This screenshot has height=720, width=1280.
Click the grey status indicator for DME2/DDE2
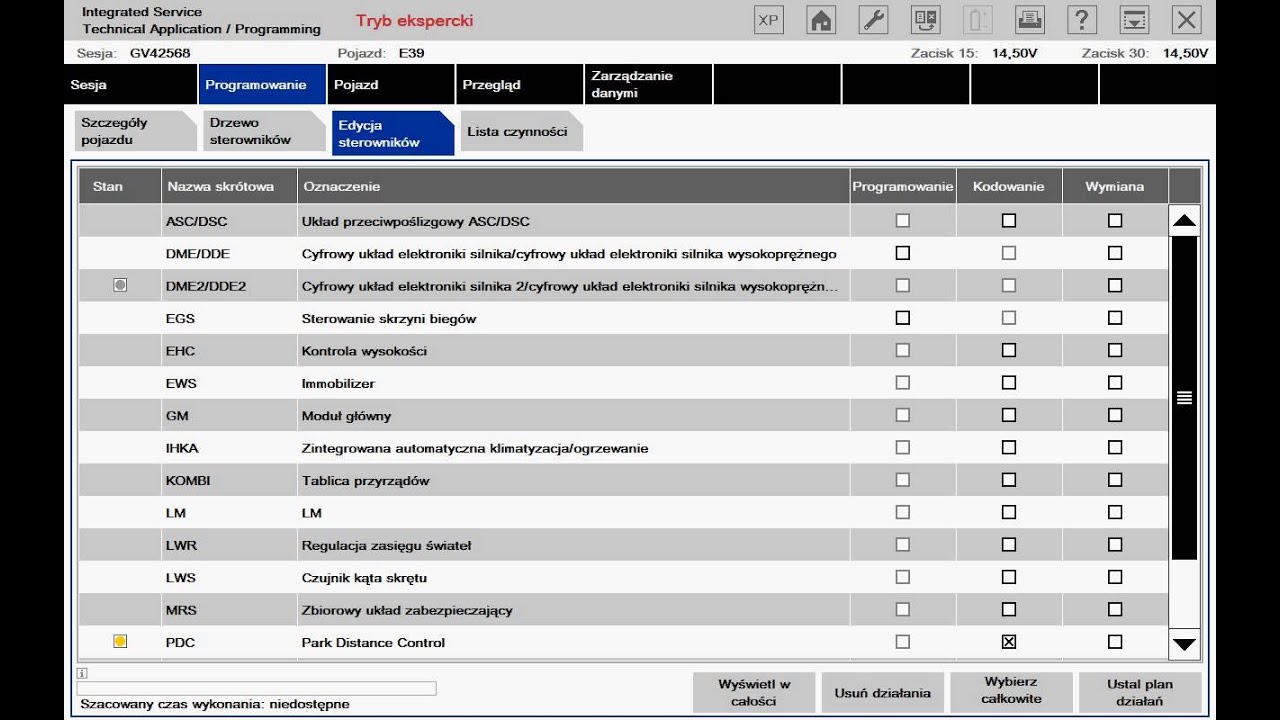(x=120, y=286)
